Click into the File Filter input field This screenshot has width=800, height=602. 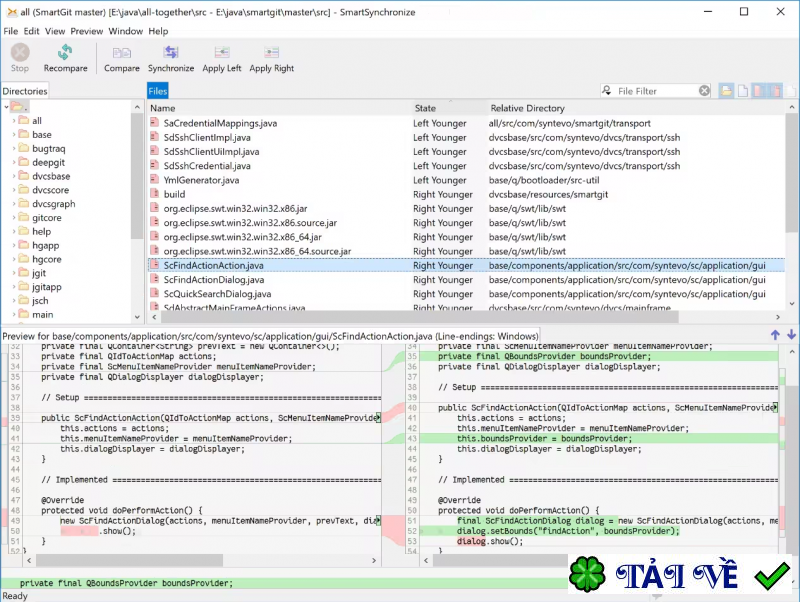656,91
